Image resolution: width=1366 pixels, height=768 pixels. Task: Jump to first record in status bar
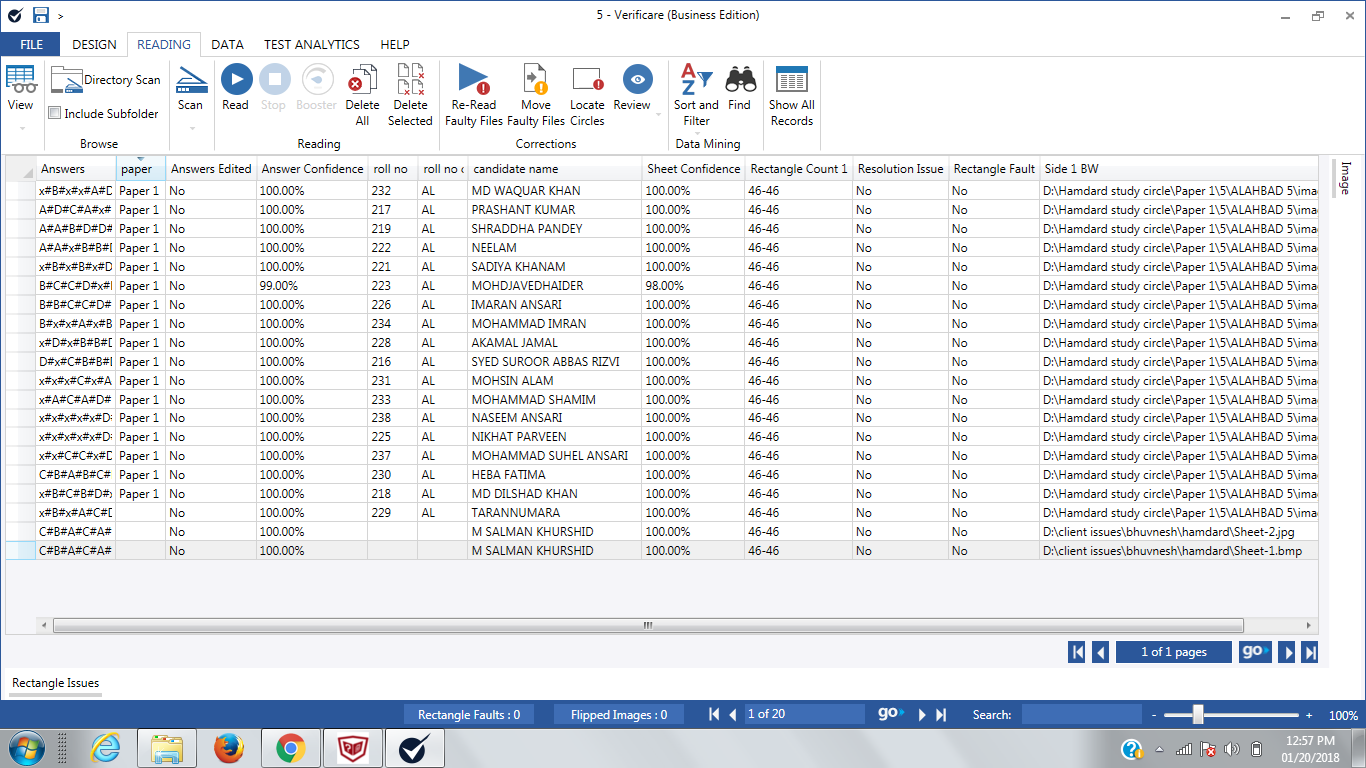pyautogui.click(x=714, y=714)
